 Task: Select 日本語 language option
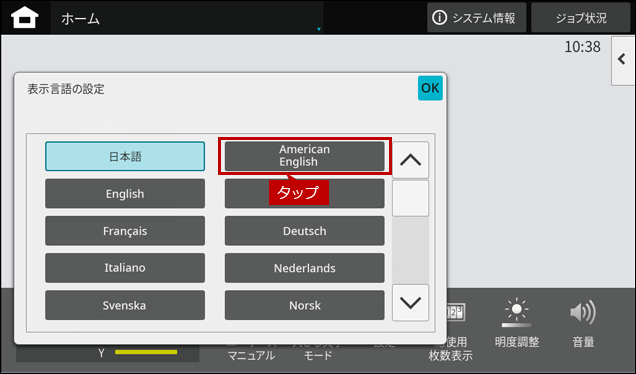(x=125, y=157)
